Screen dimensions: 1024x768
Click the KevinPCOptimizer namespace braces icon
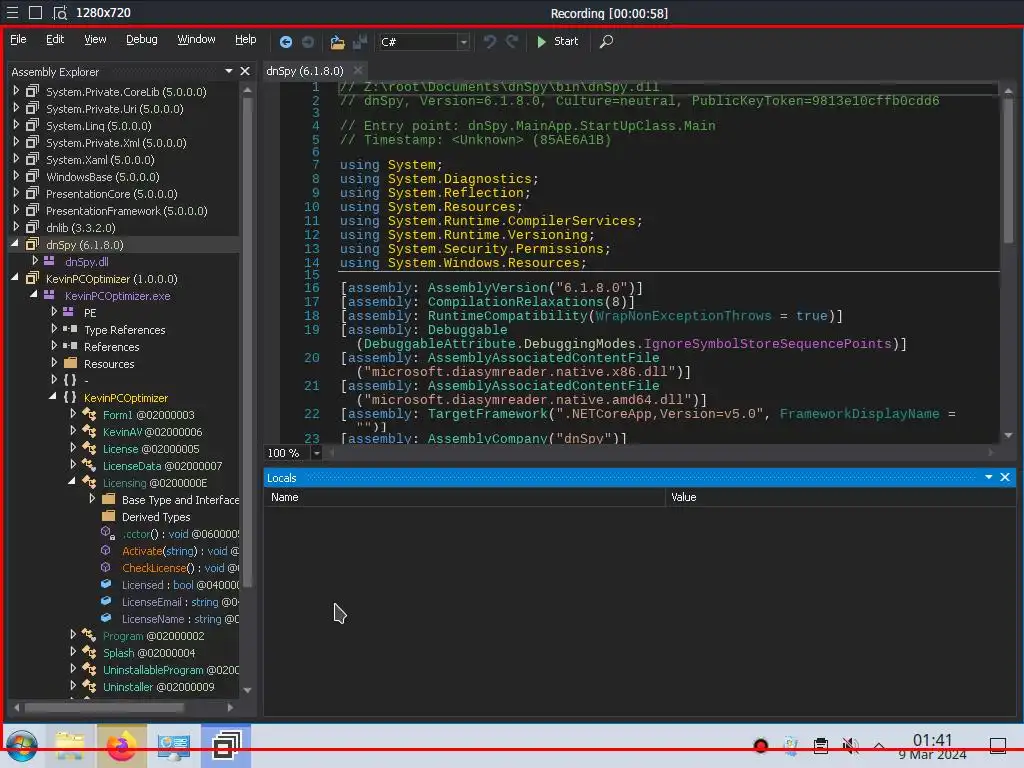click(70, 397)
